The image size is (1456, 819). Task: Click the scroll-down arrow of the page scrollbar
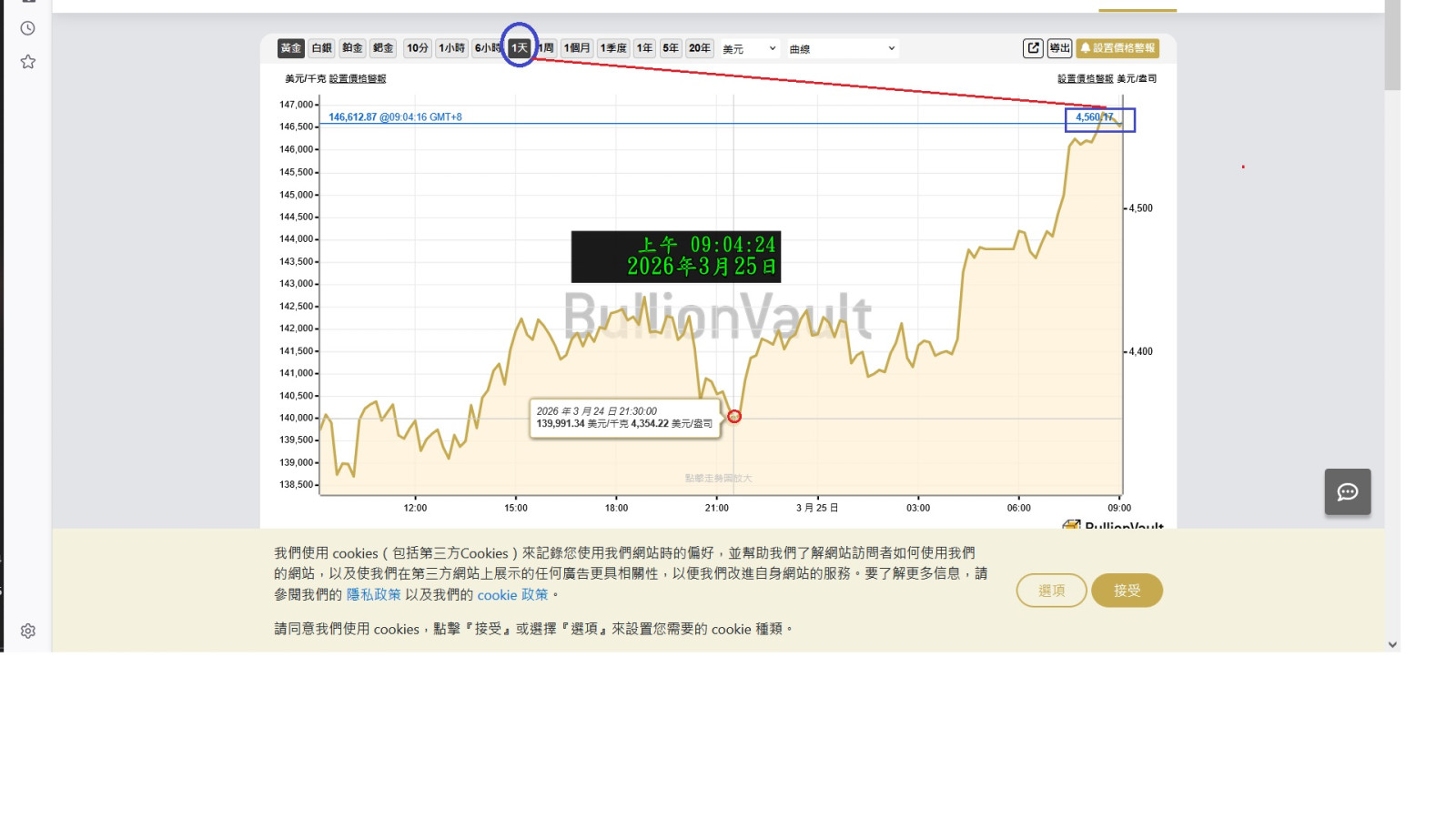[1392, 644]
